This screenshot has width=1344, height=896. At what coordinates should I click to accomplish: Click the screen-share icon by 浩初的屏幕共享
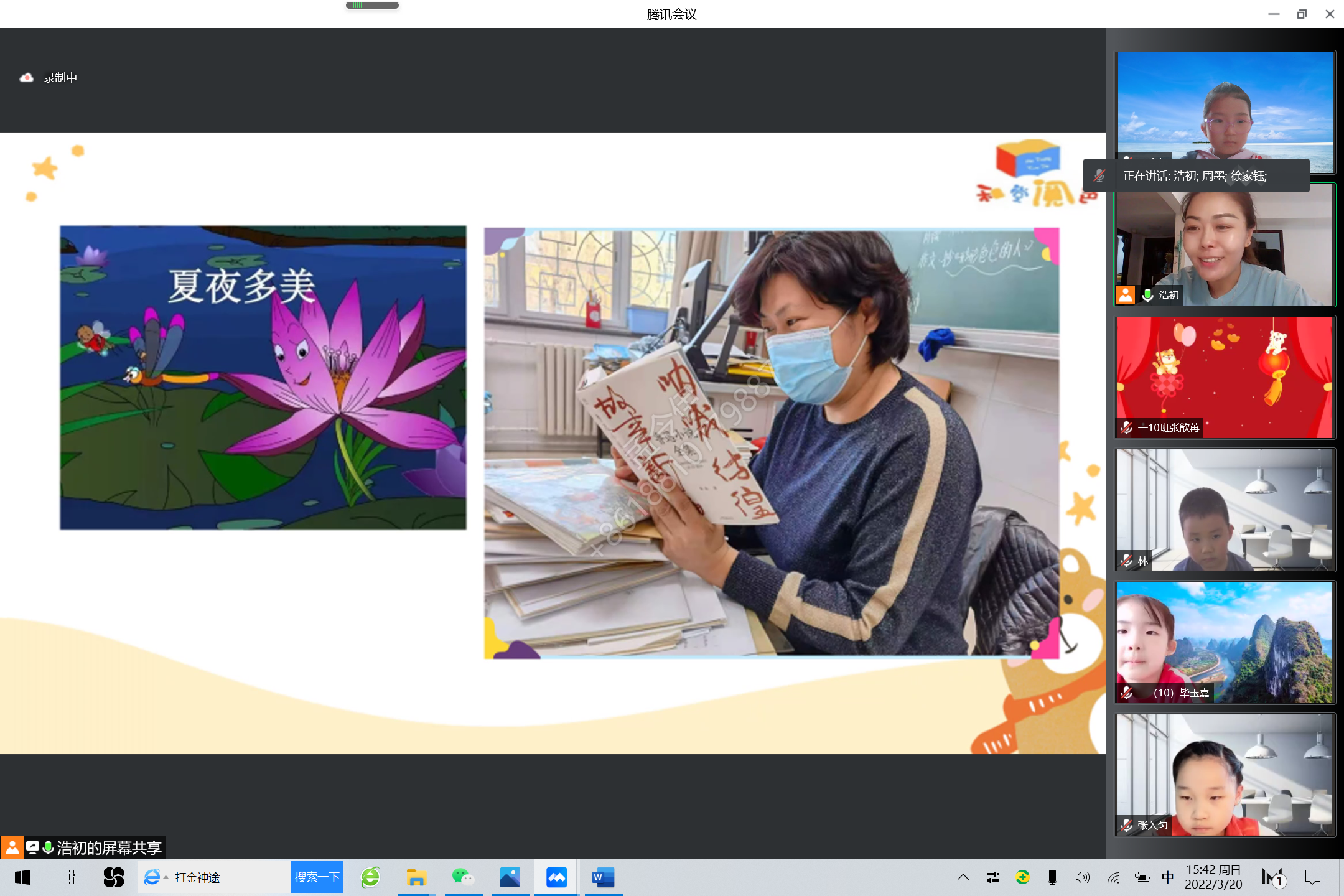(33, 847)
